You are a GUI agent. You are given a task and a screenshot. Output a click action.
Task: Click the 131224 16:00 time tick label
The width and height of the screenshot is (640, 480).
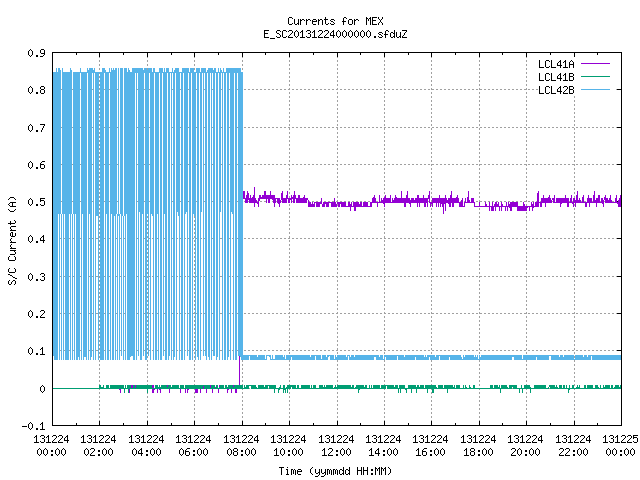pyautogui.click(x=430, y=446)
